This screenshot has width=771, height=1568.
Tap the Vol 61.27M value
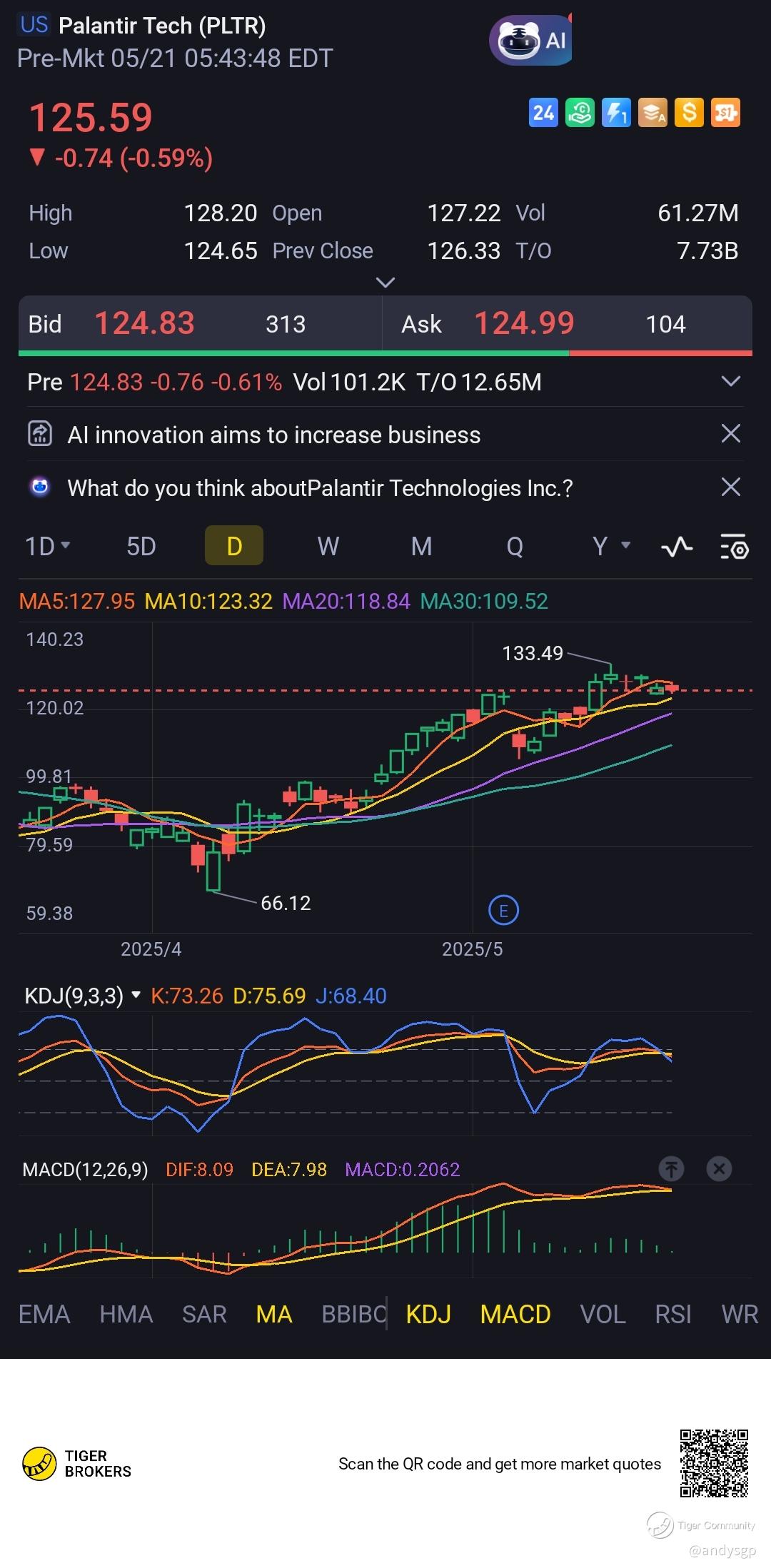(698, 213)
